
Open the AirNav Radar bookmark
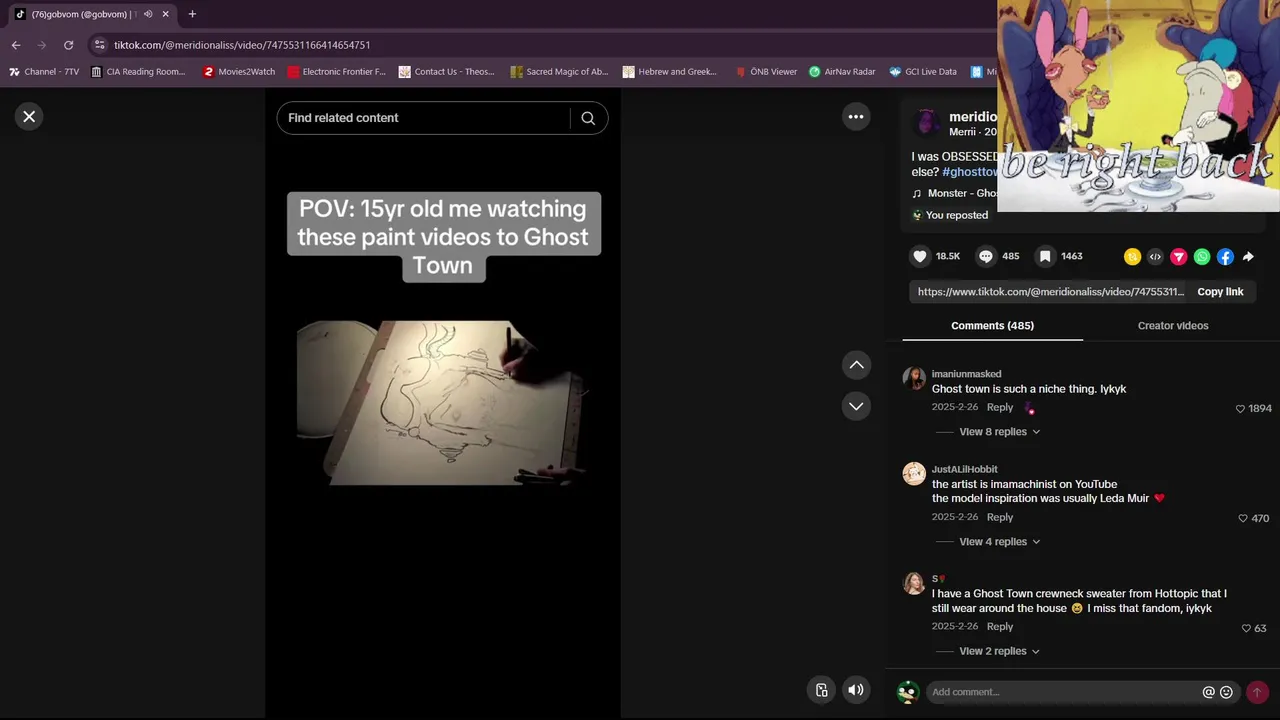click(x=842, y=72)
